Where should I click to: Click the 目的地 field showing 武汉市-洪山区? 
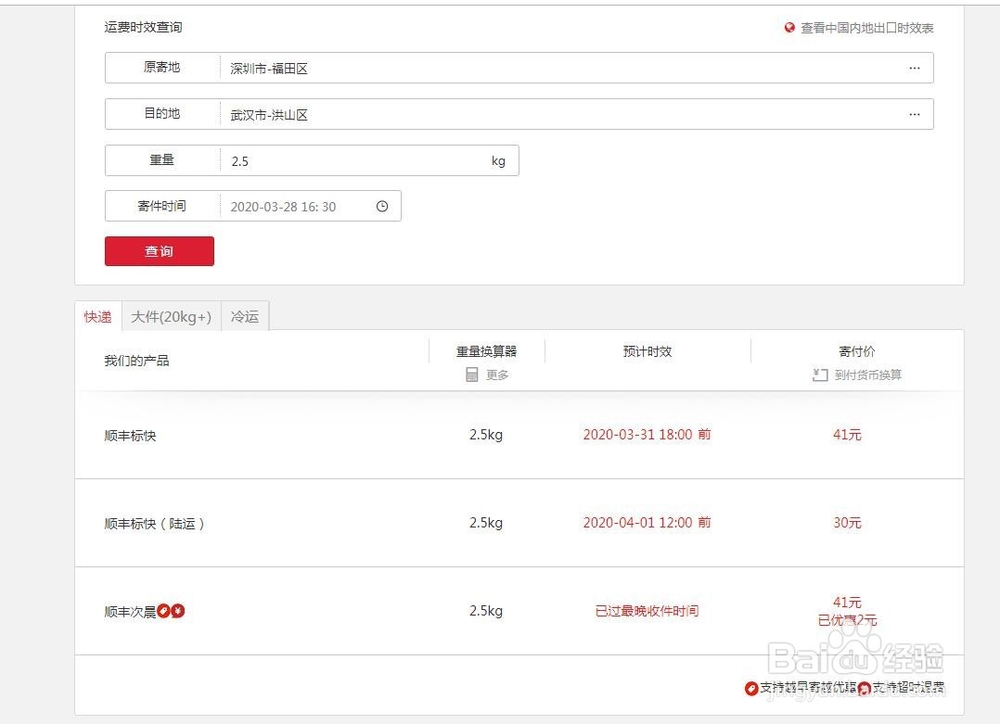click(x=519, y=114)
